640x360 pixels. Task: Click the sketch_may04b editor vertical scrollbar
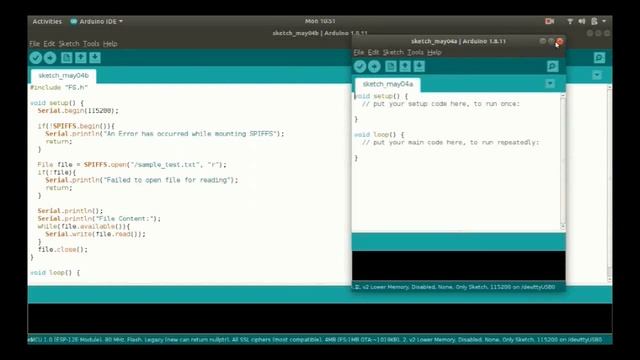point(609,184)
